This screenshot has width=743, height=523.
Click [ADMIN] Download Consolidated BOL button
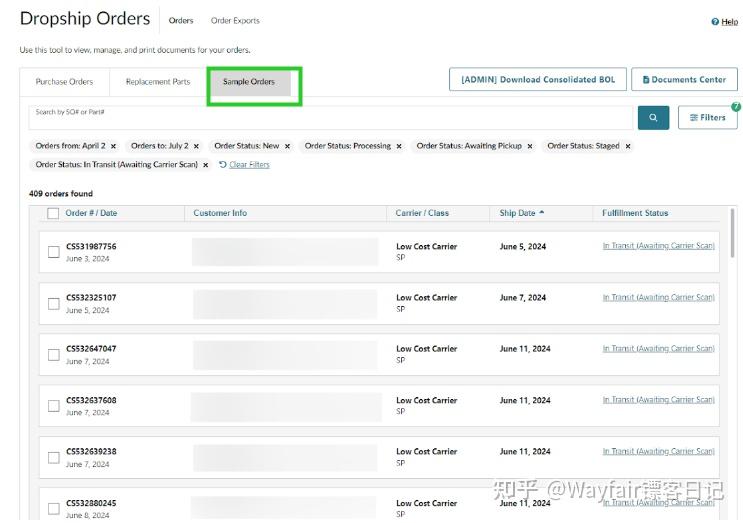[x=538, y=80]
